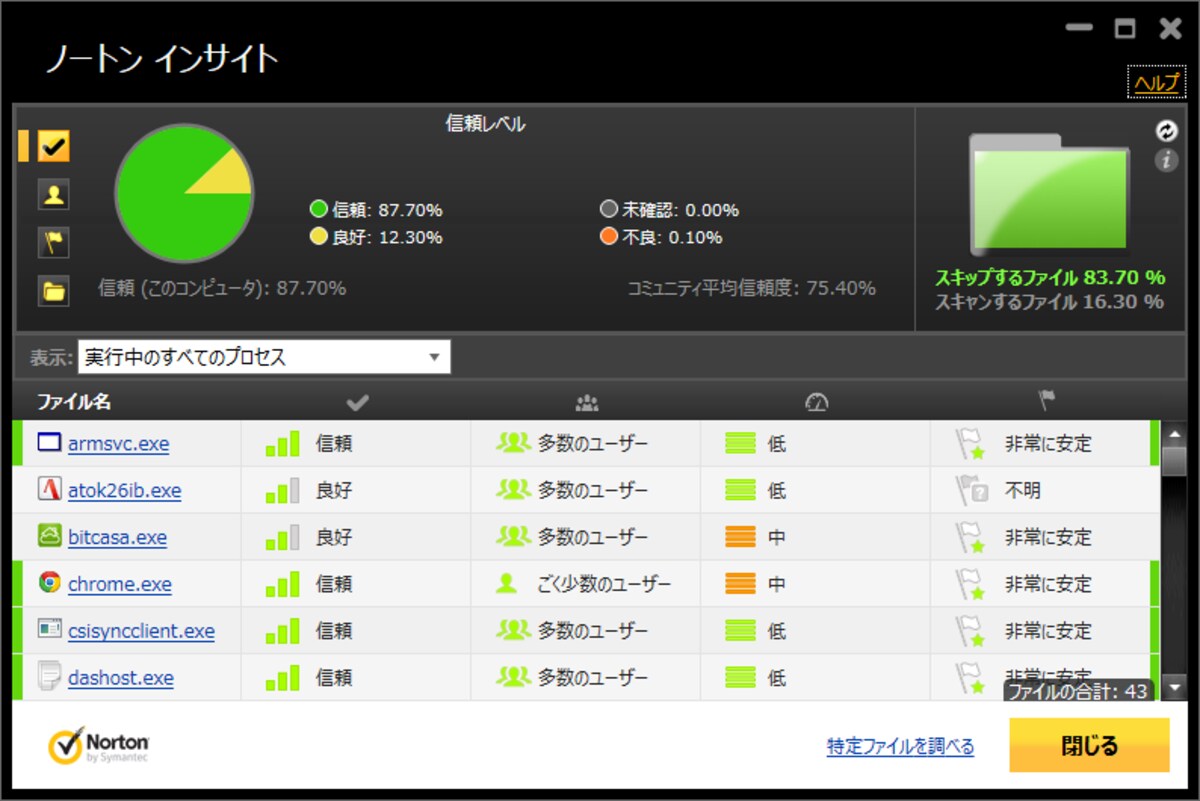Click the refresh icon above the info icon

coord(1166,131)
